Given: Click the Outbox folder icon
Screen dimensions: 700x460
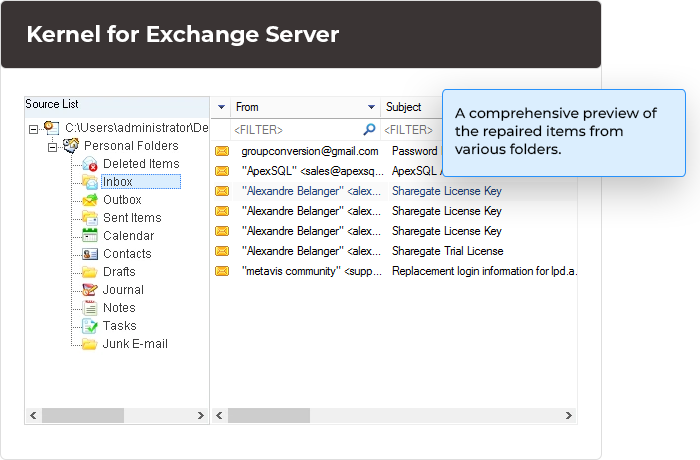Looking at the screenshot, I should pos(90,200).
